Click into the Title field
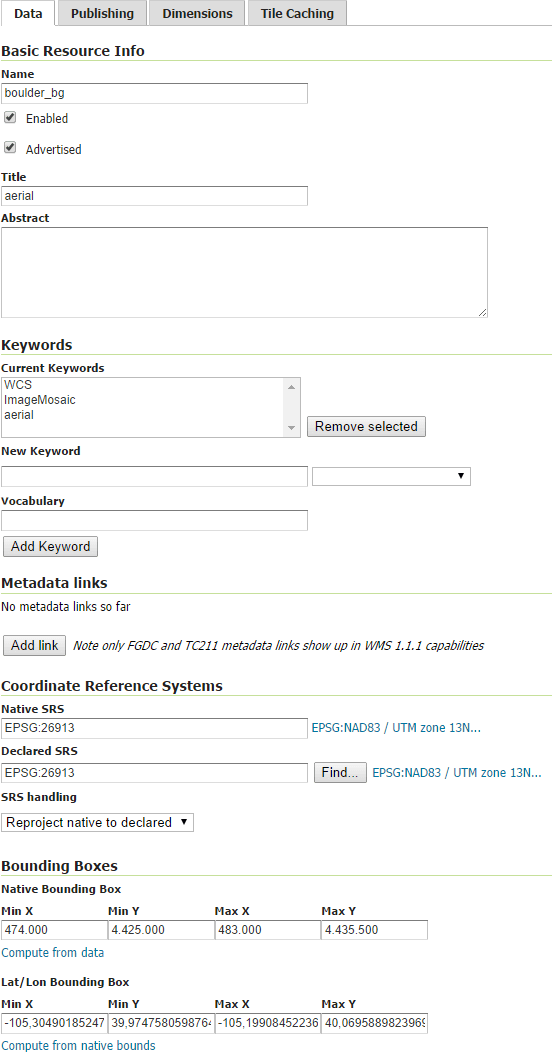 pyautogui.click(x=154, y=196)
